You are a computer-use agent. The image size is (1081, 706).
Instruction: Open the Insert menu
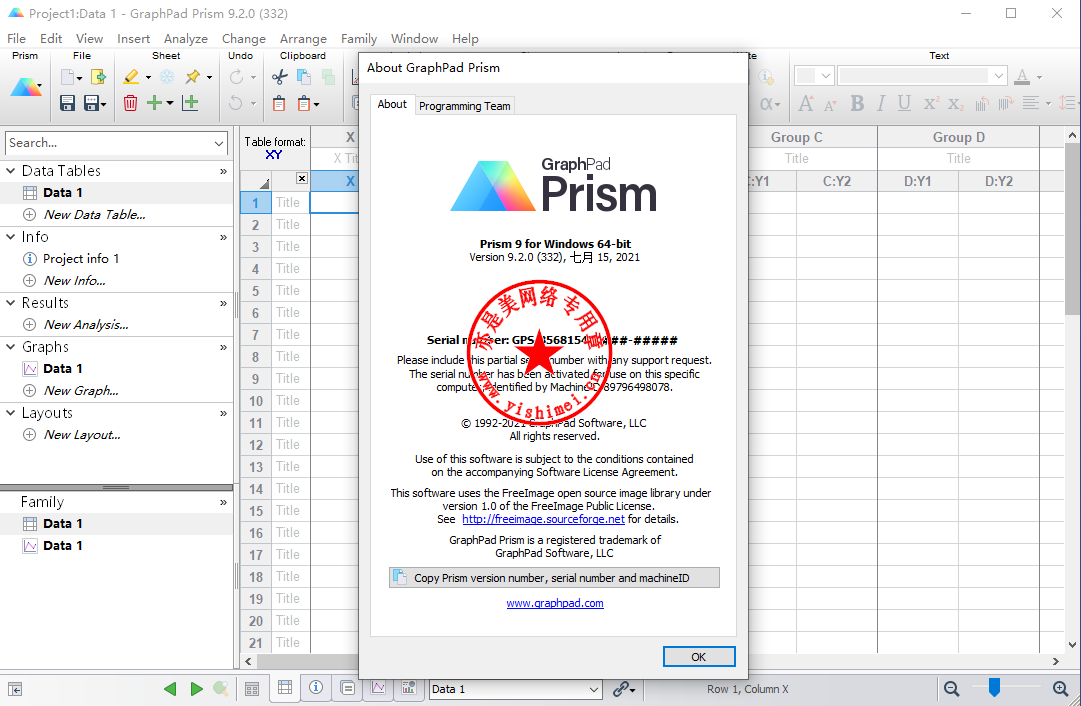(133, 39)
